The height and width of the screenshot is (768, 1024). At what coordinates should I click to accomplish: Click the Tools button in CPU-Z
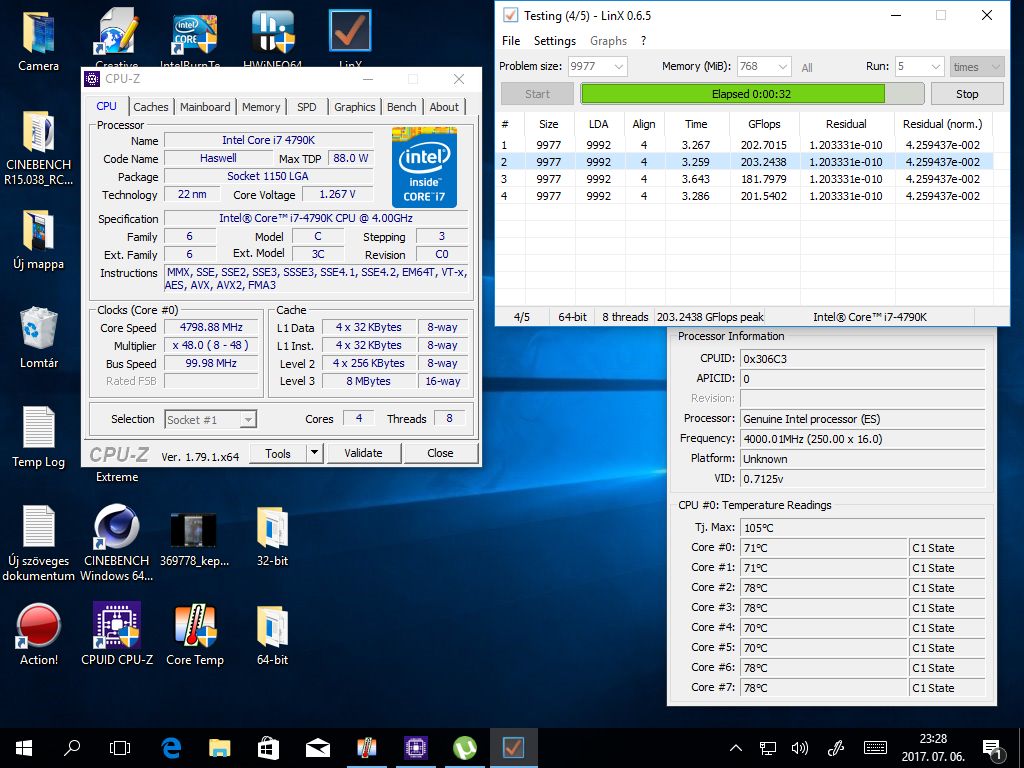pyautogui.click(x=278, y=453)
